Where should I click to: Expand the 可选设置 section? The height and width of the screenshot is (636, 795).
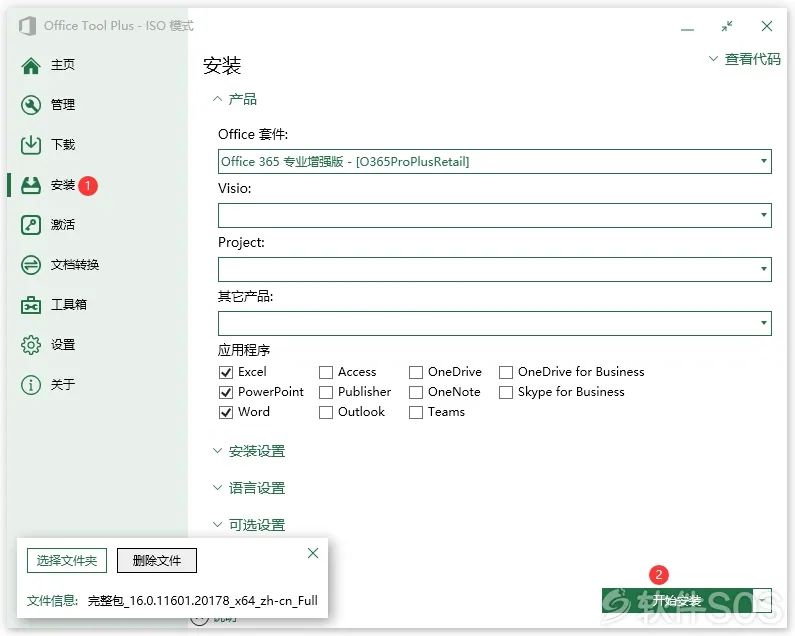(x=249, y=525)
